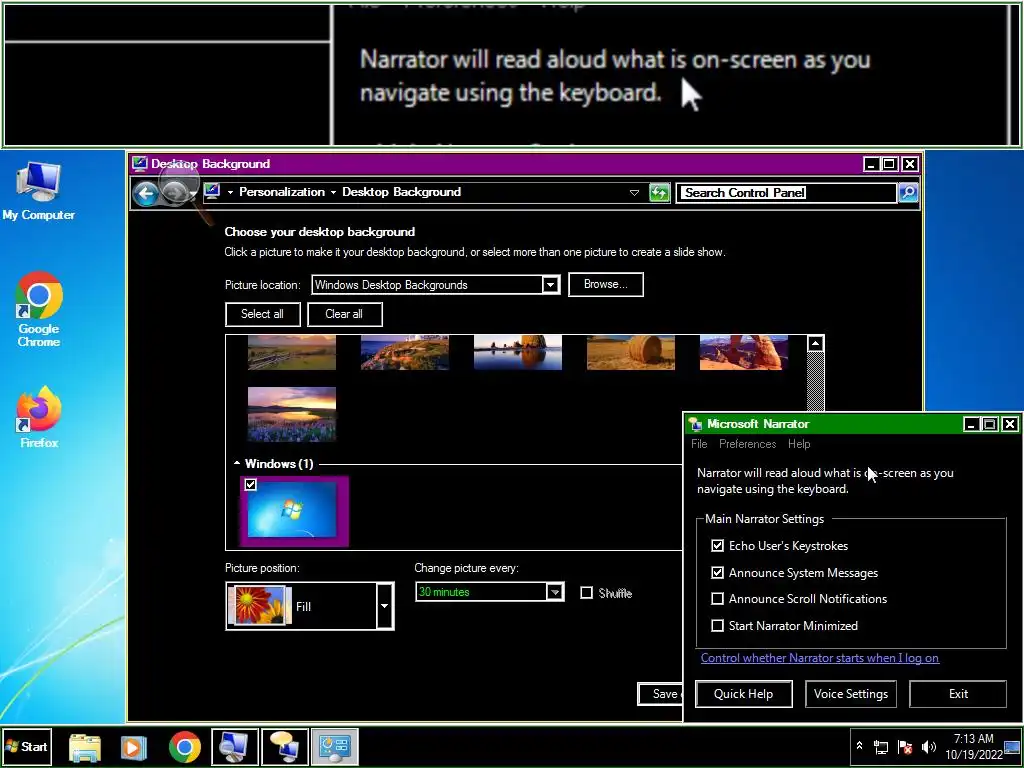Refresh the Desktop Background page
1024x768 pixels.
(x=659, y=193)
